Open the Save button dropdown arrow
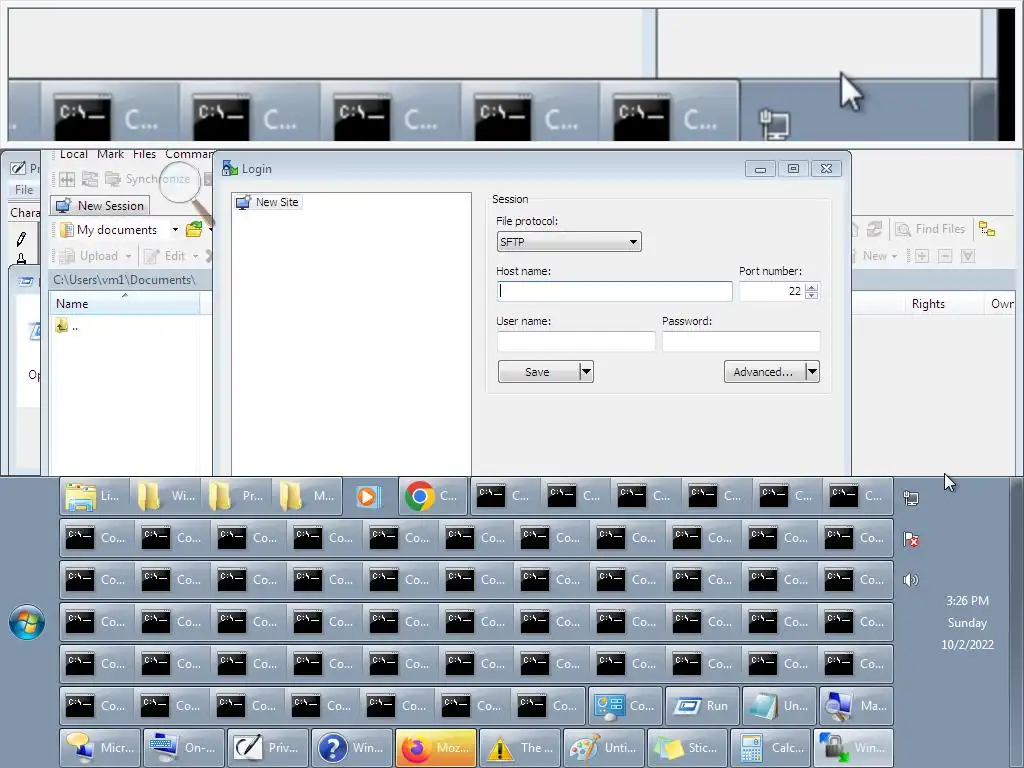The height and width of the screenshot is (768, 1024). 586,372
